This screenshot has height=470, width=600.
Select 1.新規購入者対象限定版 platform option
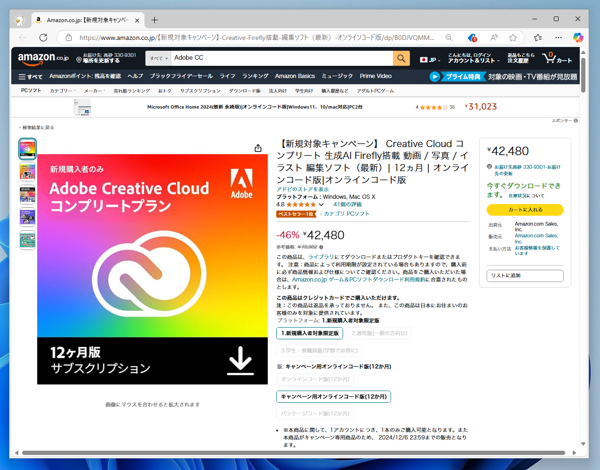tap(310, 333)
